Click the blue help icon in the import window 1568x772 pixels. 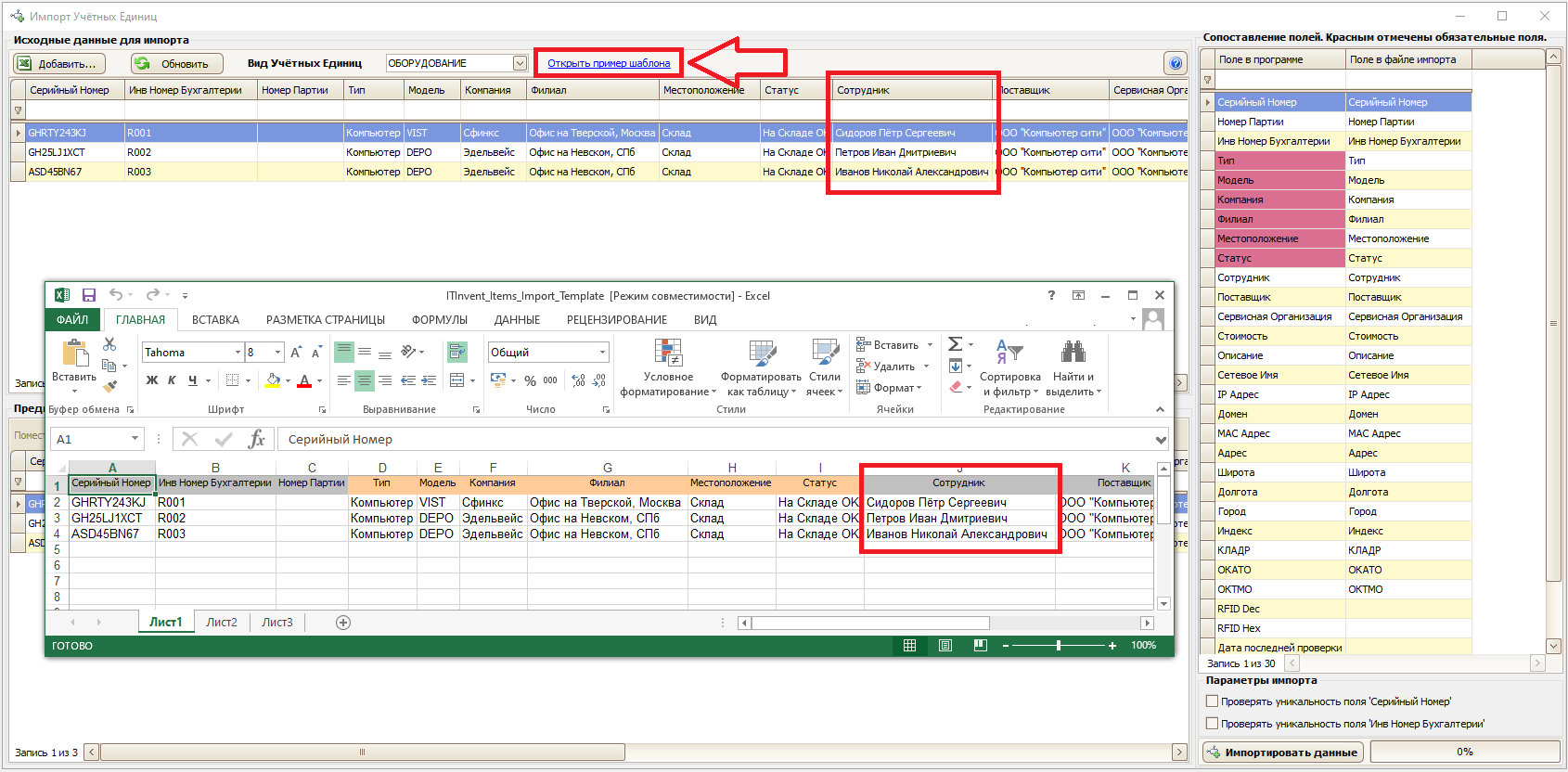tap(1176, 63)
